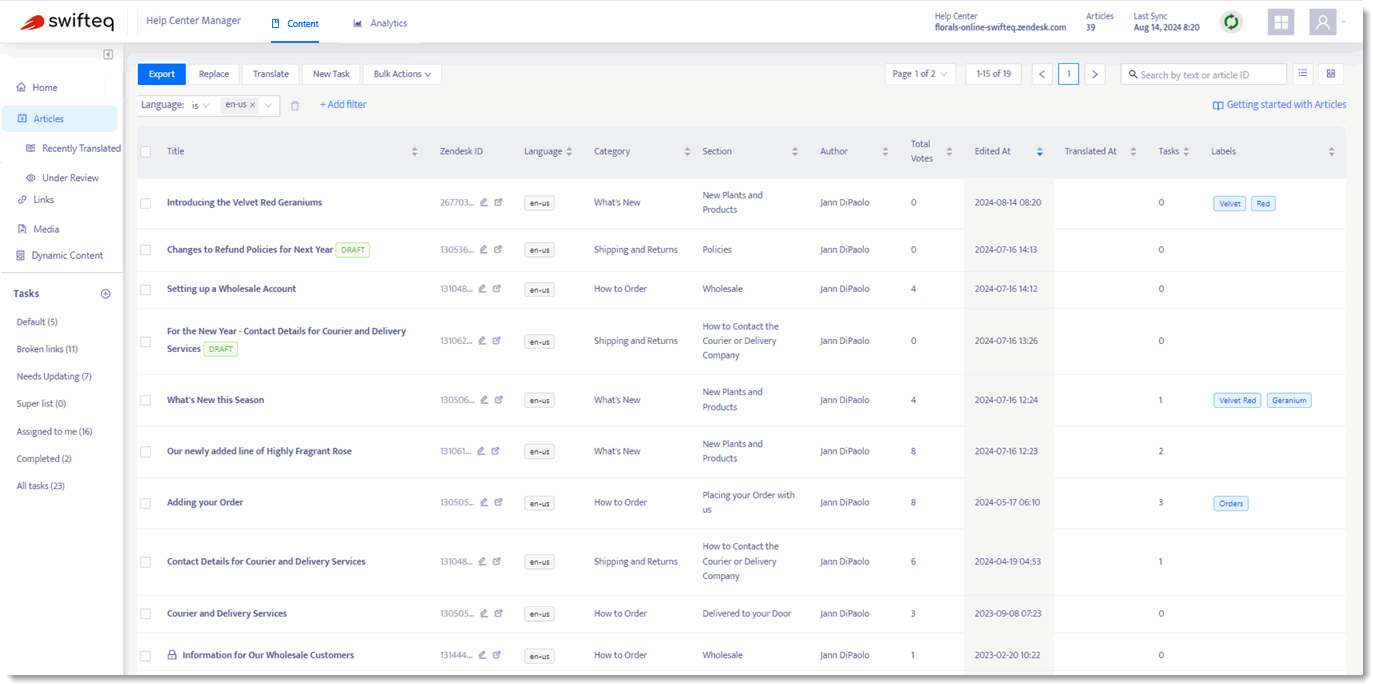
Task: Tick the select-all checkbox in table header
Action: [x=146, y=152]
